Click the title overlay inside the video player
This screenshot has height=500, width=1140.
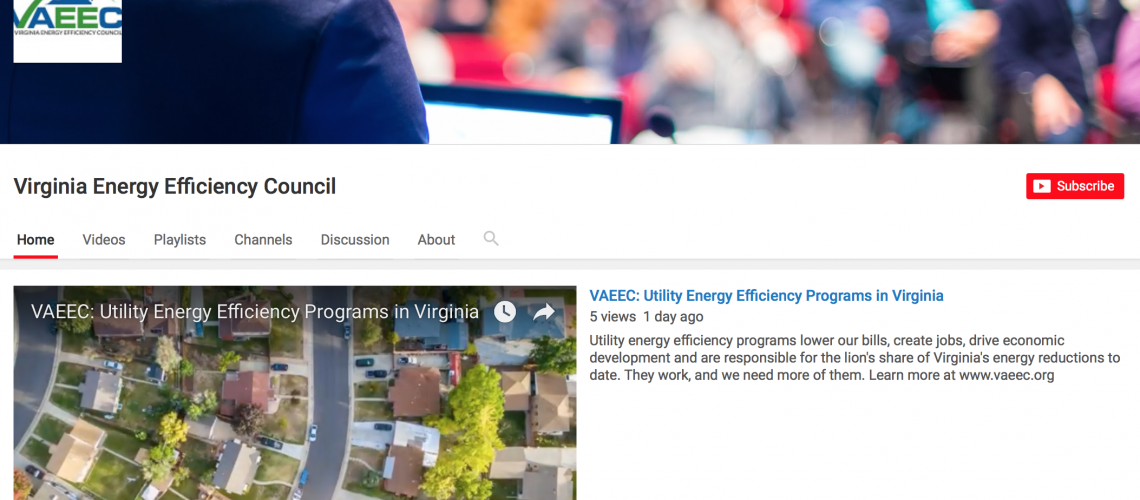point(254,312)
